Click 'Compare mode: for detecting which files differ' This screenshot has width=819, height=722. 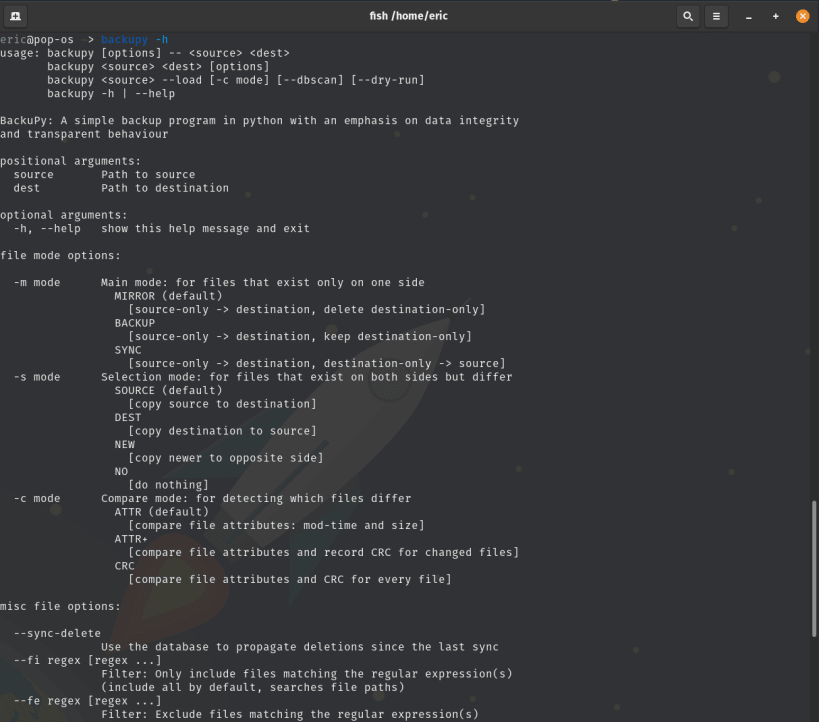(256, 499)
